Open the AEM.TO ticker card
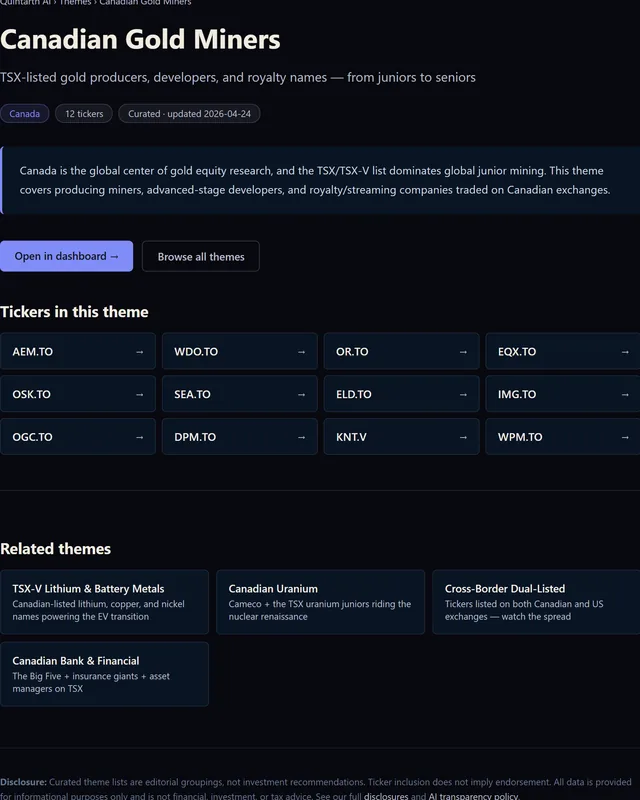The image size is (640, 800). click(78, 351)
